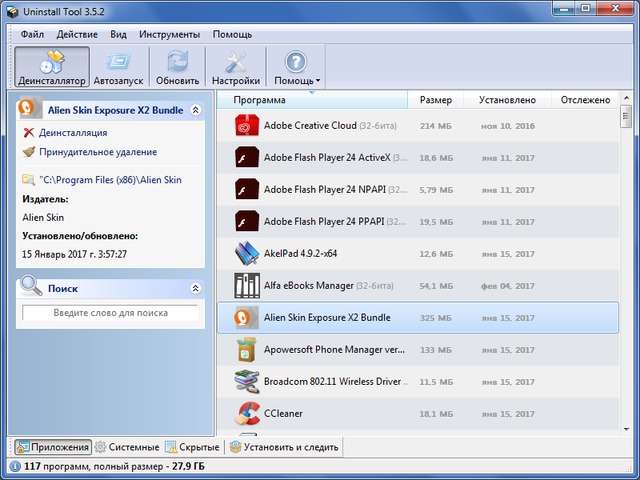Open Настройки tools icon

click(236, 61)
